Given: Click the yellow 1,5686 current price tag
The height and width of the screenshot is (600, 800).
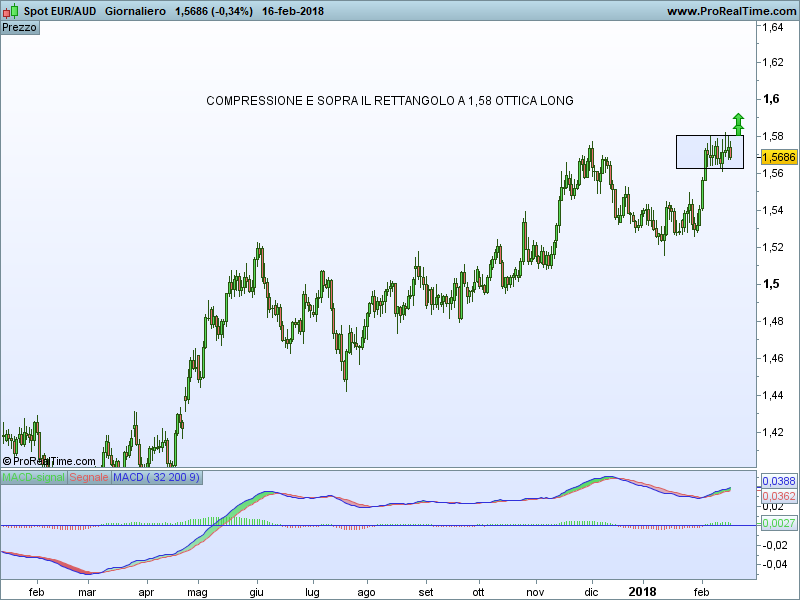Looking at the screenshot, I should coord(778,157).
